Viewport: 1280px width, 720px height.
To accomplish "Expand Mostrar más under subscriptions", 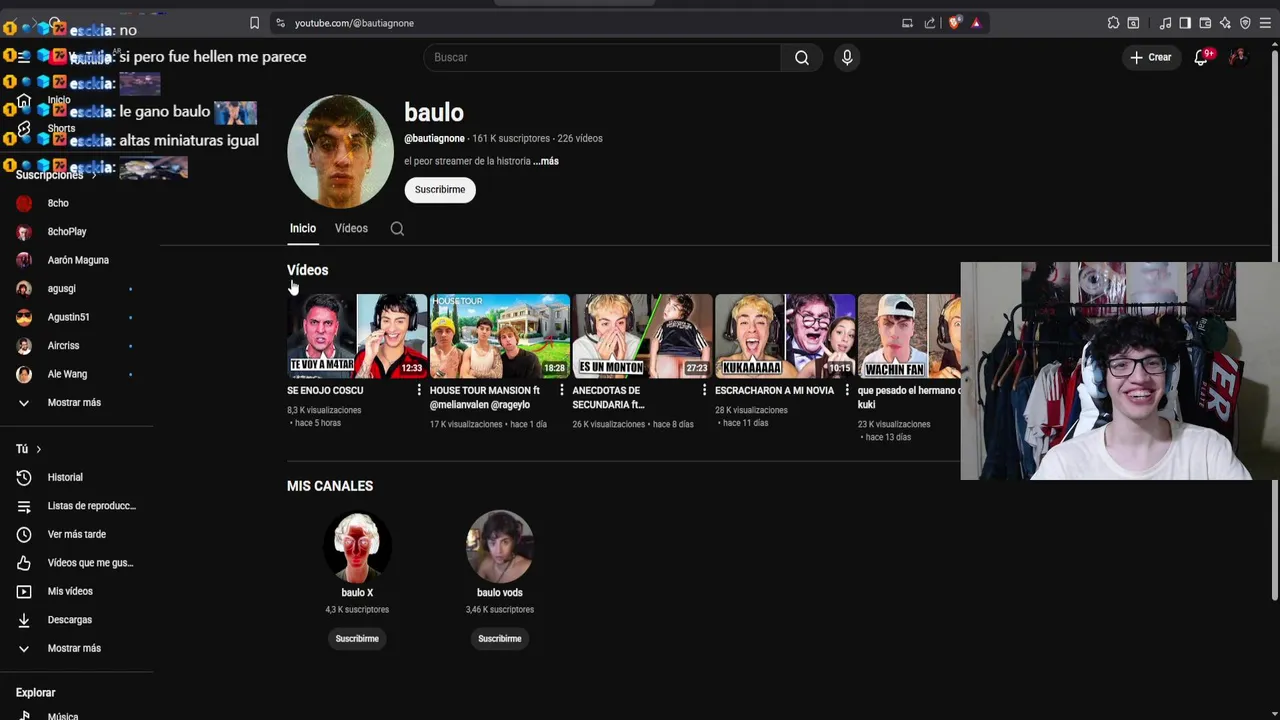I will 76,402.
